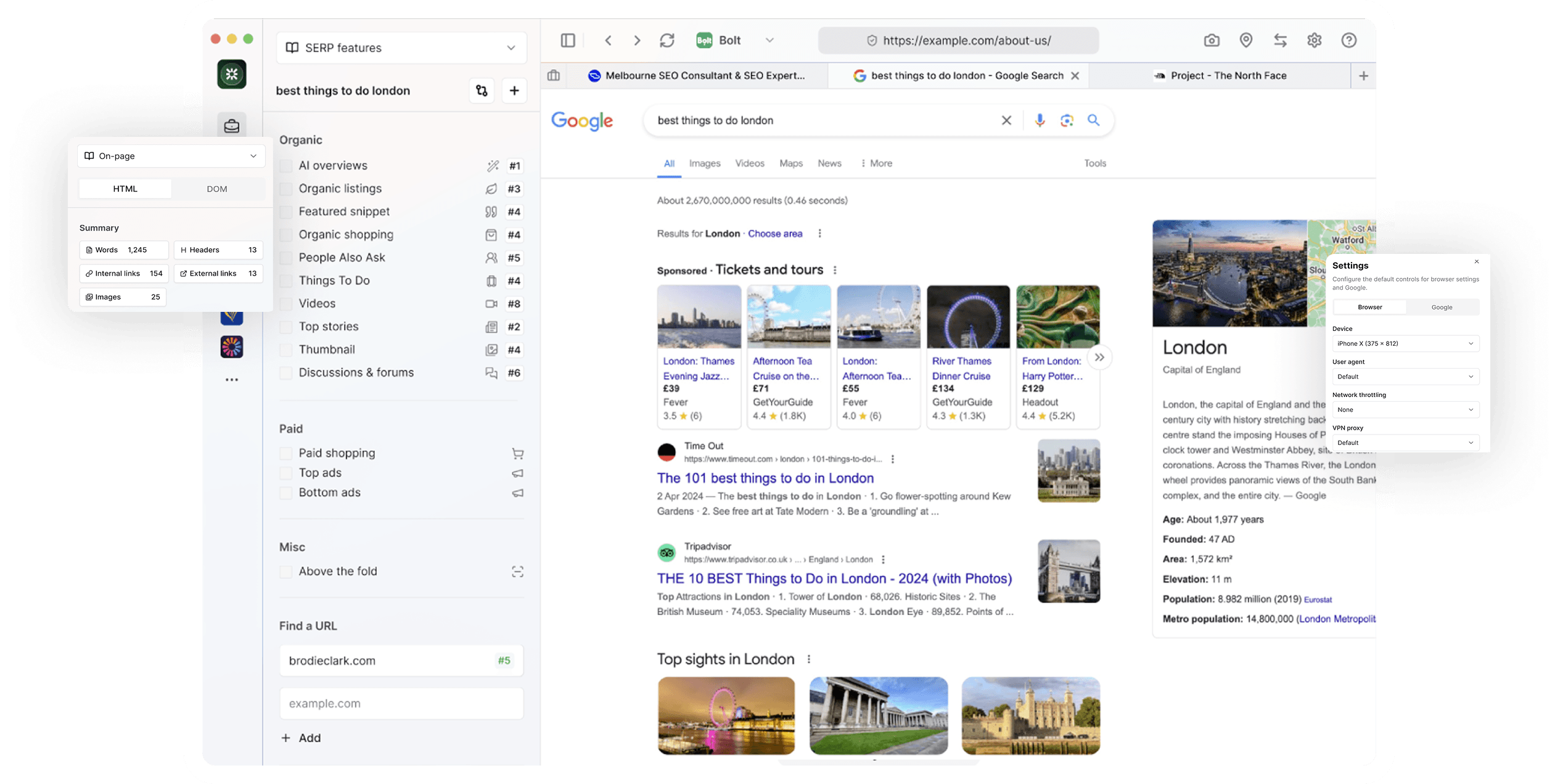Open The 101 best things to do link

[765, 478]
